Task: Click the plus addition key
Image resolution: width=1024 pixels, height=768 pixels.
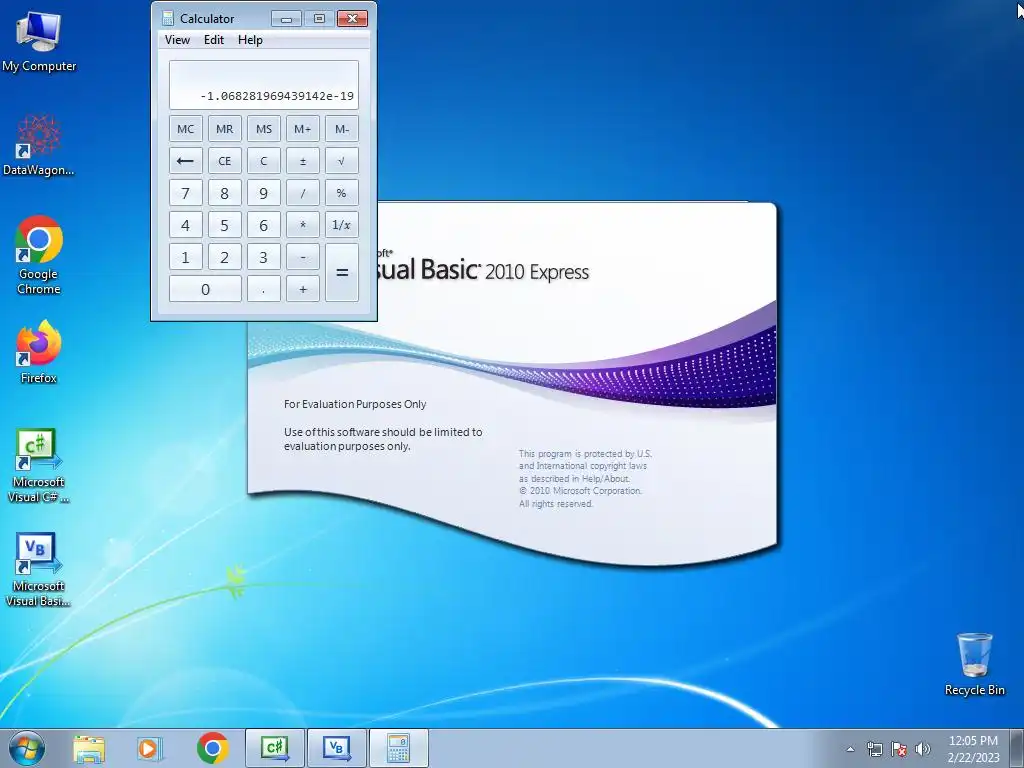Action: coord(302,289)
